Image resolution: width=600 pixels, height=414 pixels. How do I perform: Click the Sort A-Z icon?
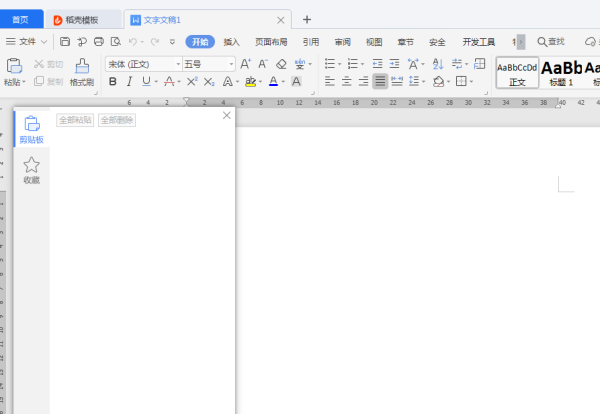tap(438, 64)
